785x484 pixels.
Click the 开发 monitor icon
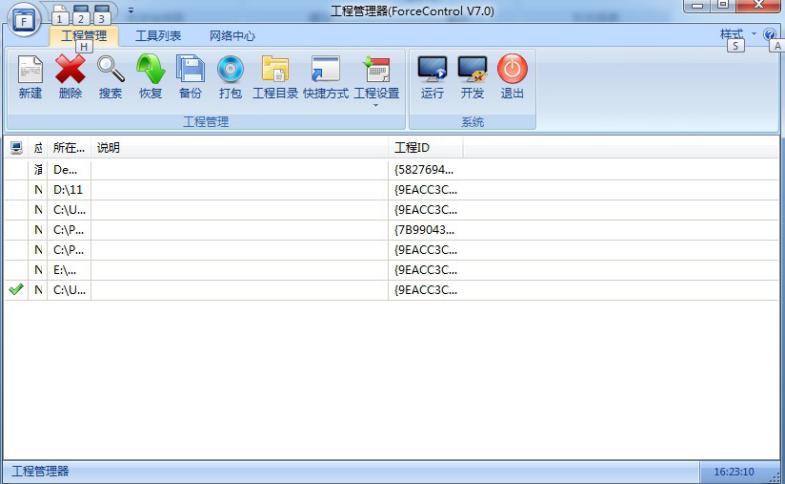tap(472, 69)
